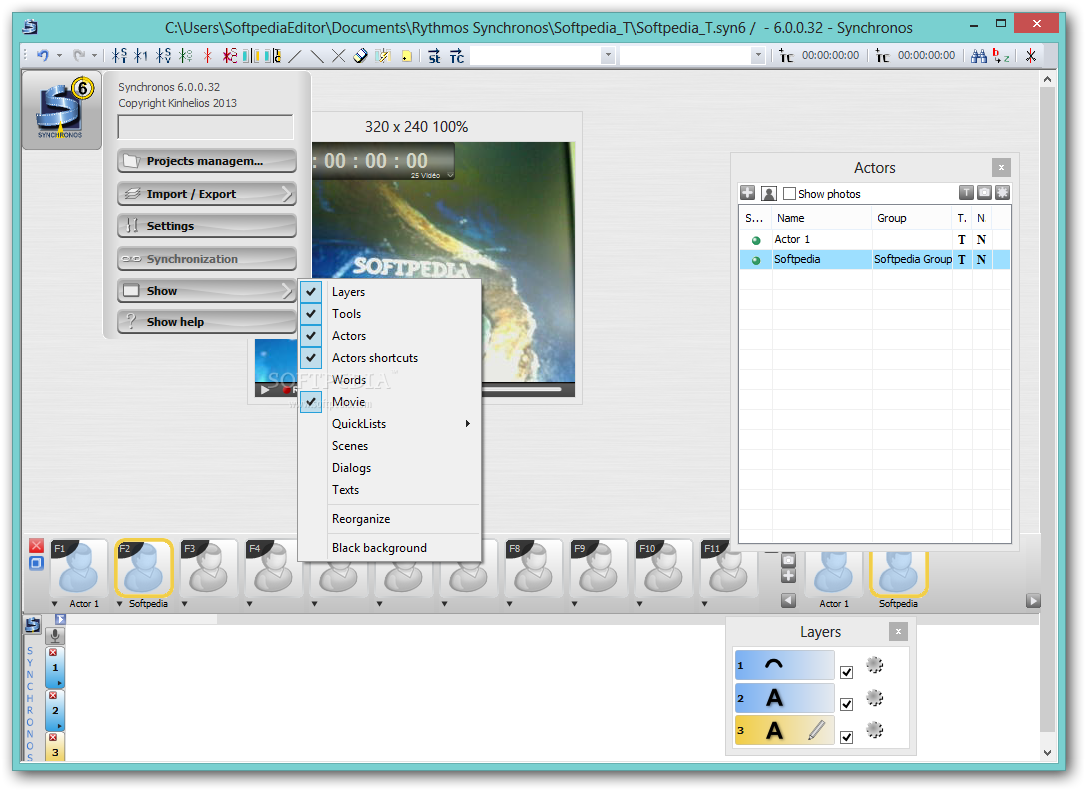Viewport: 1086px width, 791px height.
Task: Click the yellow note icon in the toolbar
Action: pos(406,56)
